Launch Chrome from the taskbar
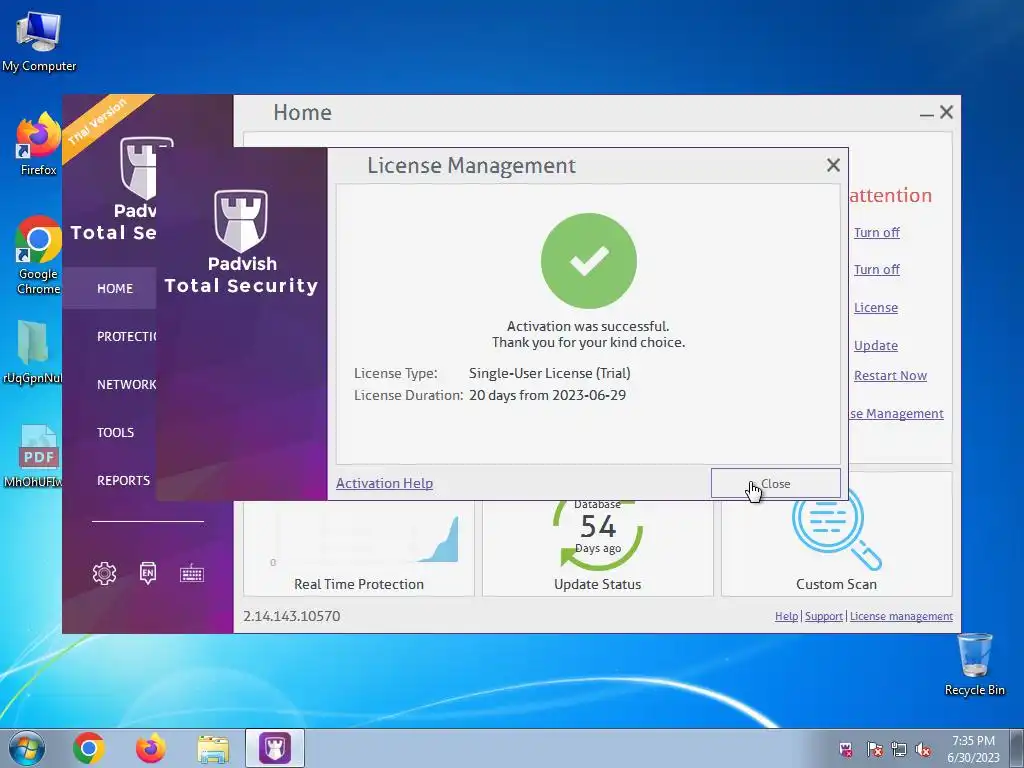Screen dimensions: 1024x768 click(x=89, y=748)
